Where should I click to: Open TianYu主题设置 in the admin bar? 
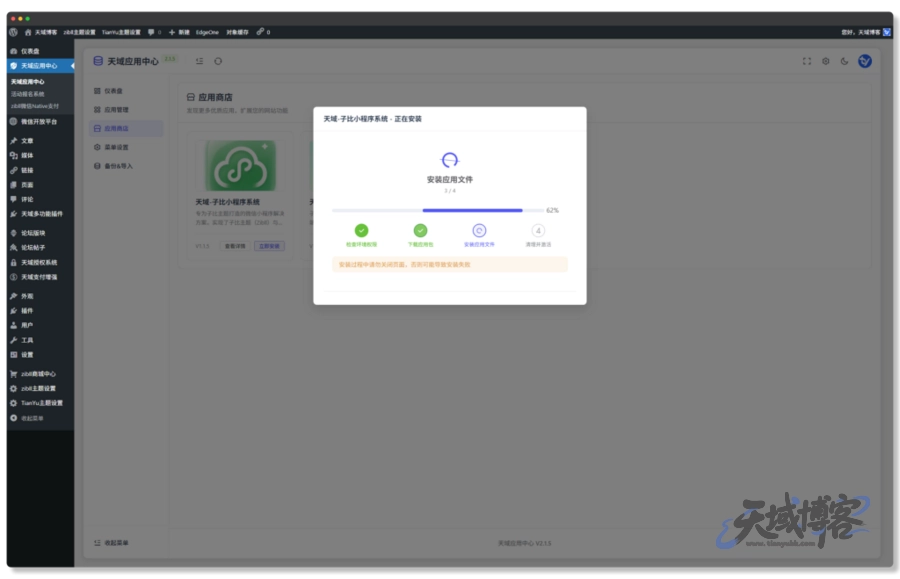point(121,32)
